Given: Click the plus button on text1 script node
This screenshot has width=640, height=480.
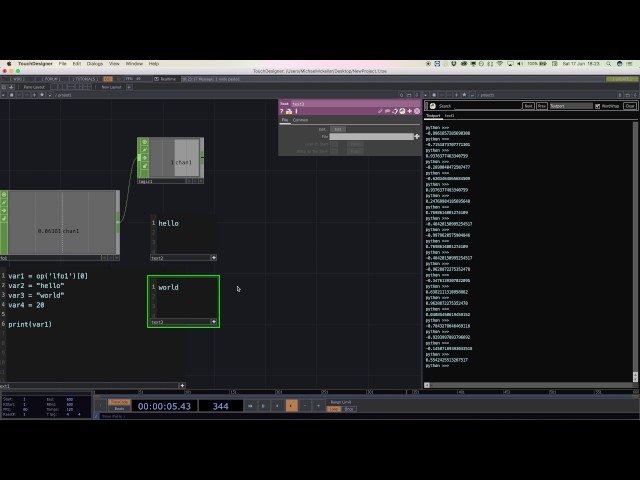Looking at the screenshot, I should (x=182, y=385).
